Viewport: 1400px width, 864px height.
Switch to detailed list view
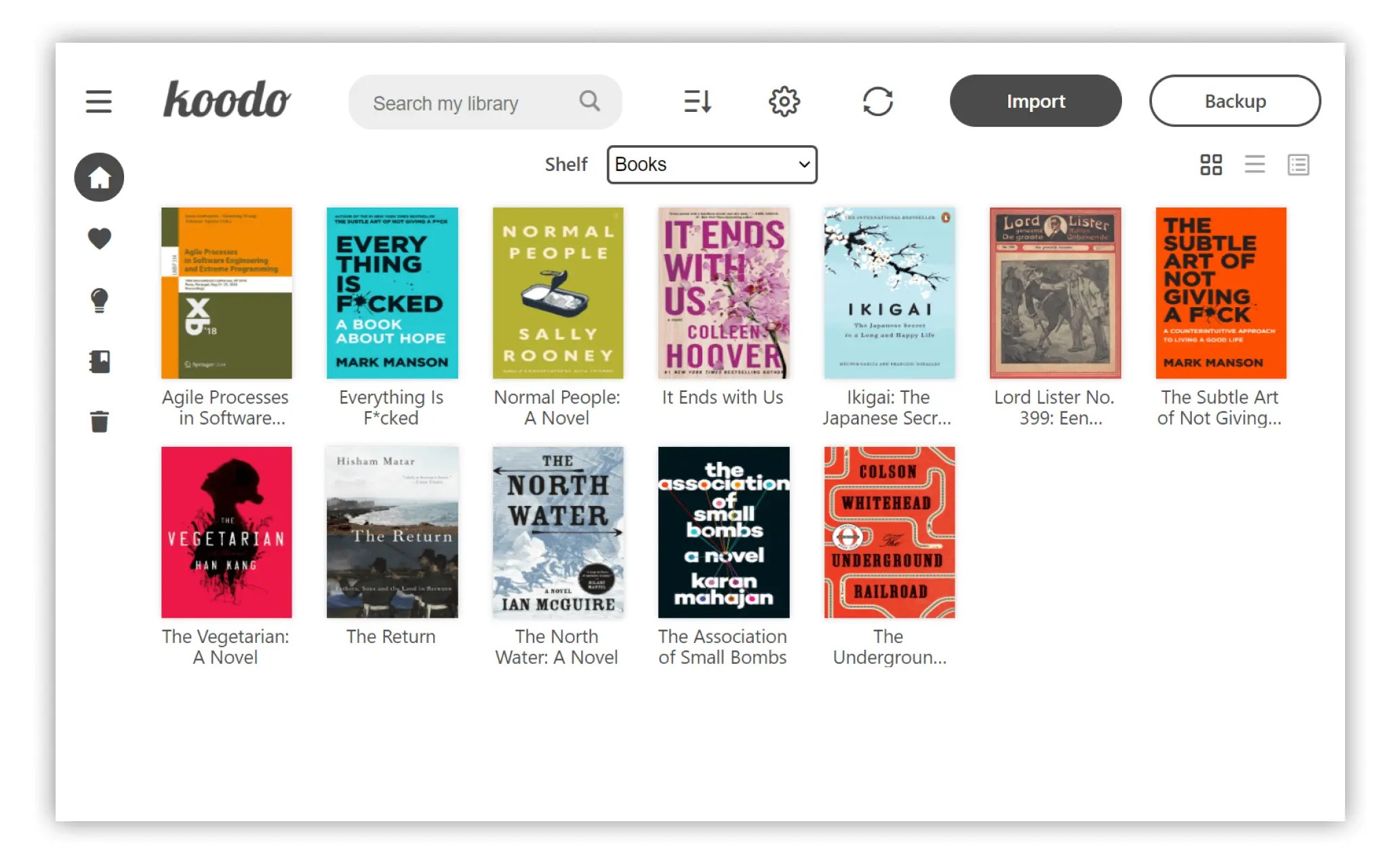click(1298, 164)
